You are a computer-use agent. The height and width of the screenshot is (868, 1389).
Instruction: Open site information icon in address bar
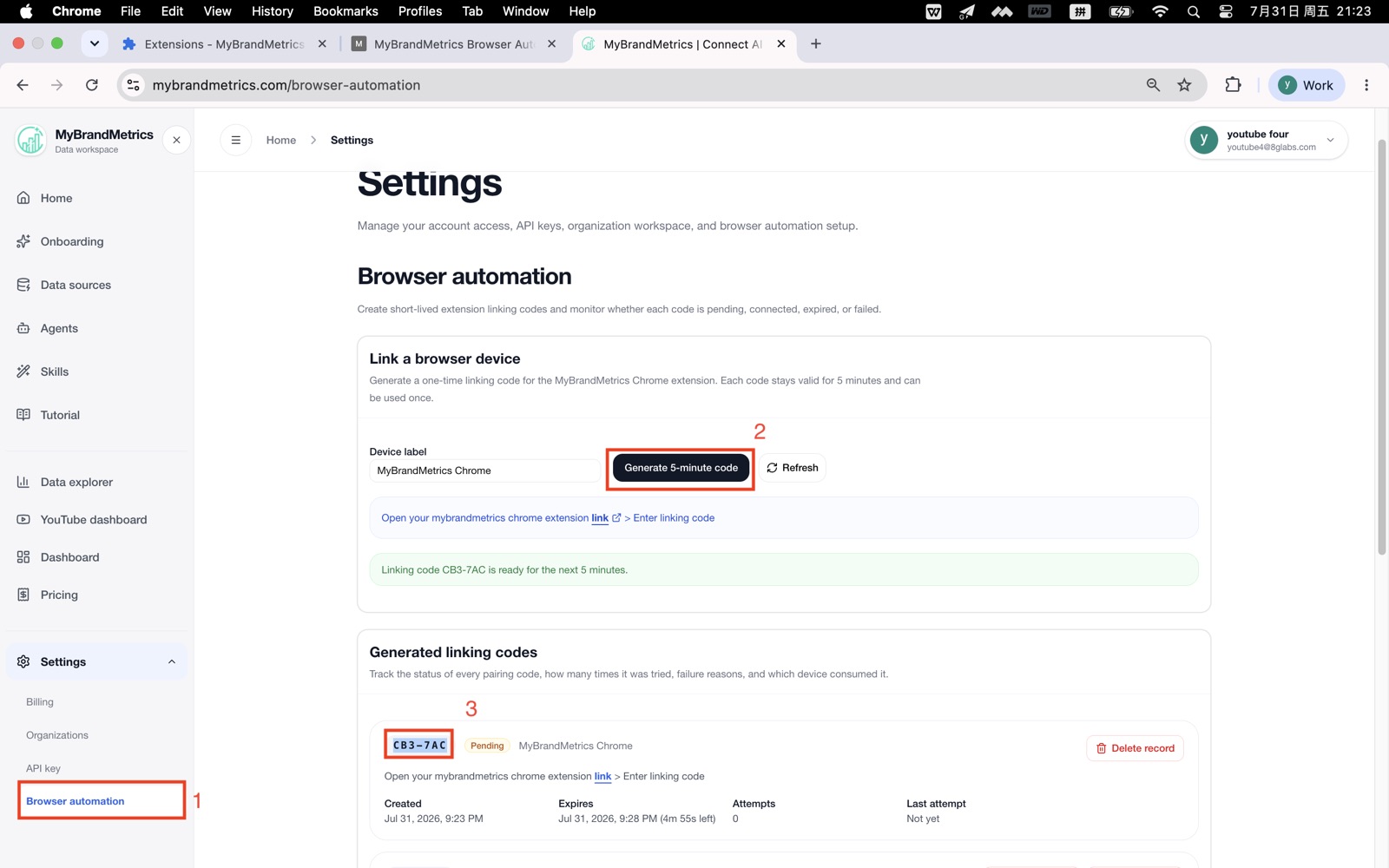tap(133, 85)
